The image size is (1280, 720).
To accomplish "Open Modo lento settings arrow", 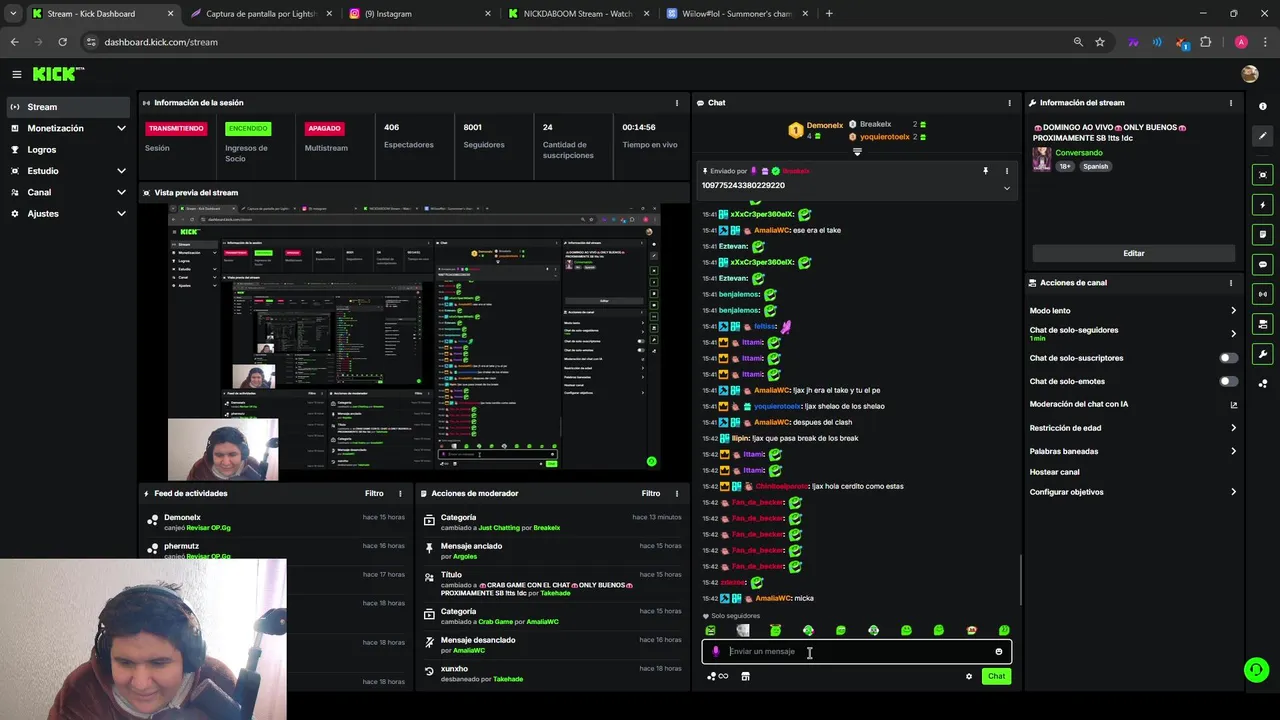I will (1233, 311).
